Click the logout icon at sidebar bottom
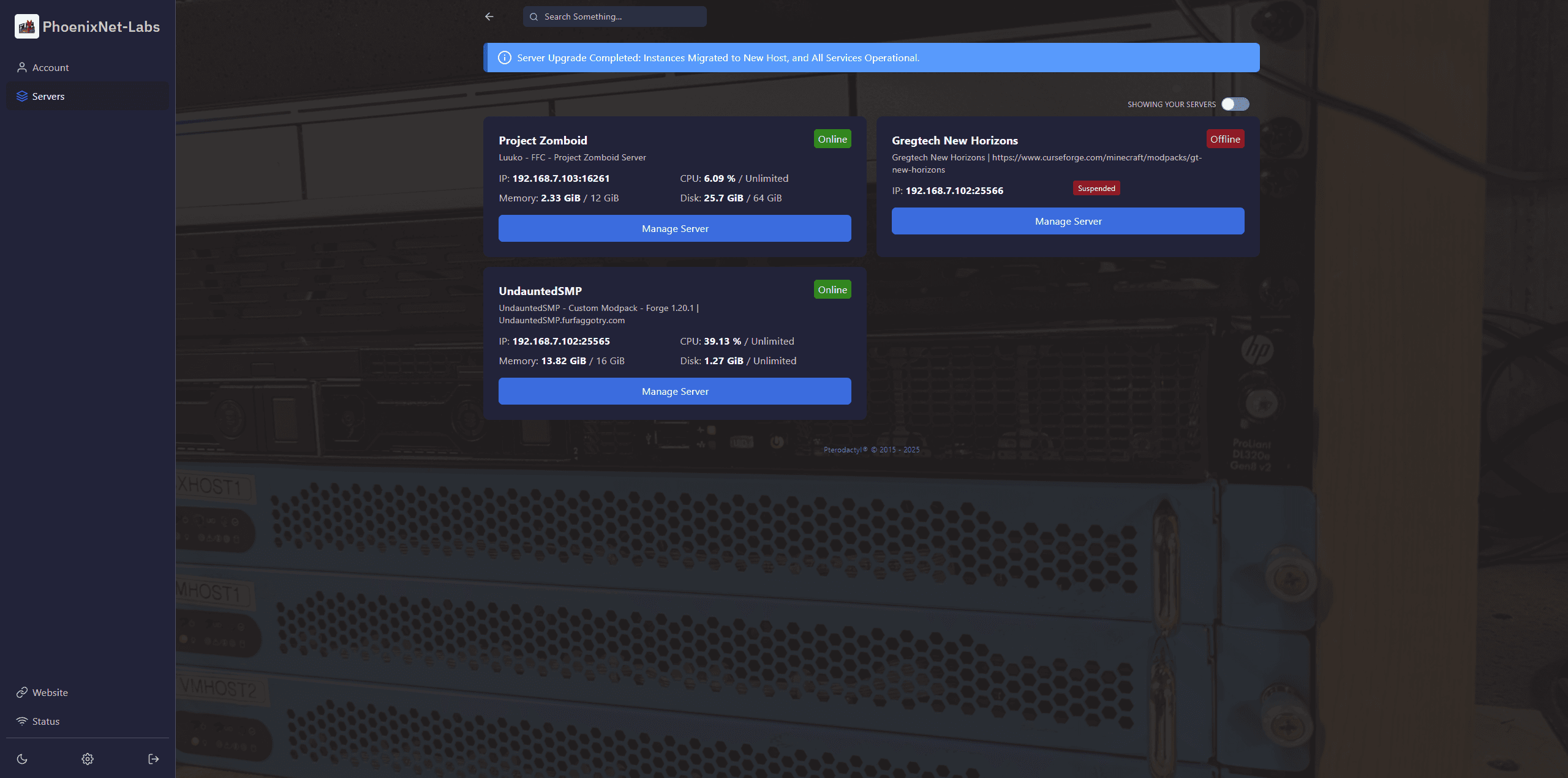The width and height of the screenshot is (1568, 778). pyautogui.click(x=153, y=758)
